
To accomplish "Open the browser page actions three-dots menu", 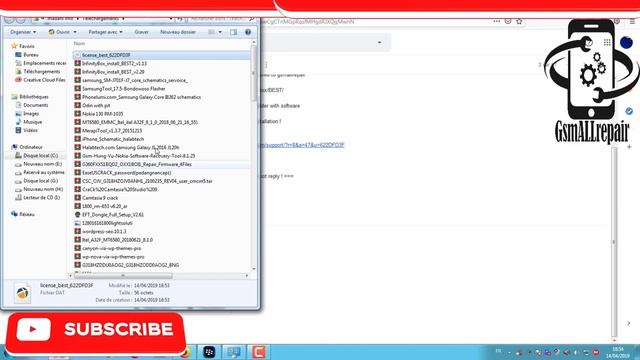I will 496,21.
